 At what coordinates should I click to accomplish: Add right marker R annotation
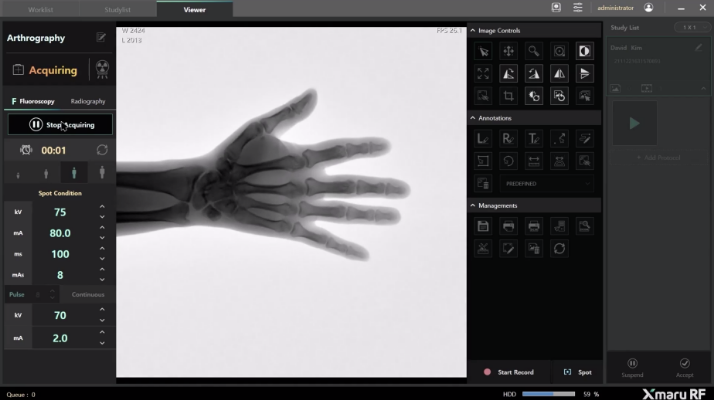point(509,138)
